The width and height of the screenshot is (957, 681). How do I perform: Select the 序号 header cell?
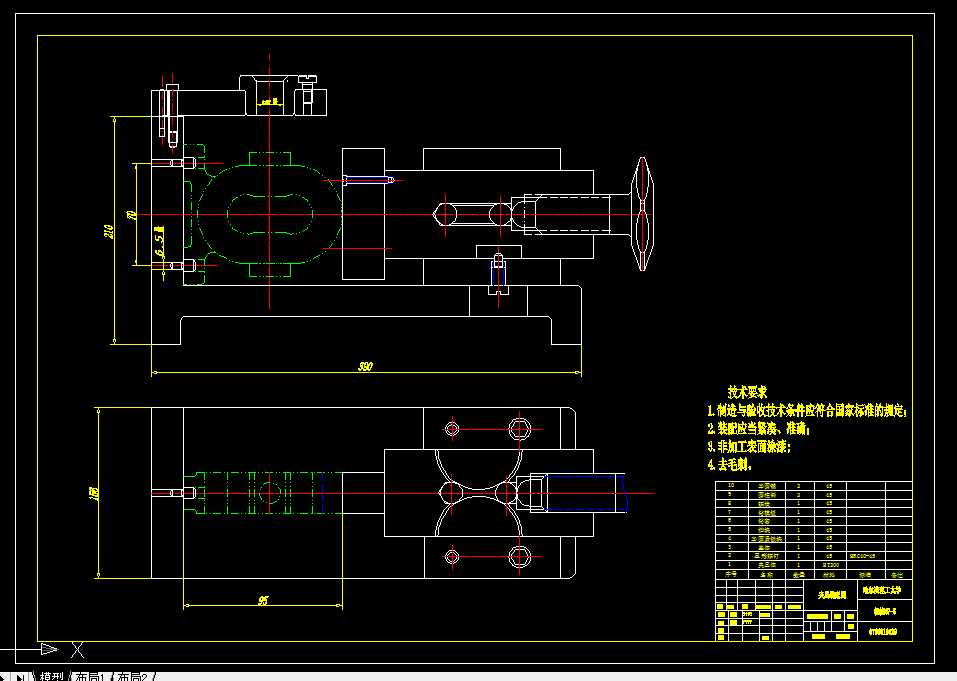point(731,574)
